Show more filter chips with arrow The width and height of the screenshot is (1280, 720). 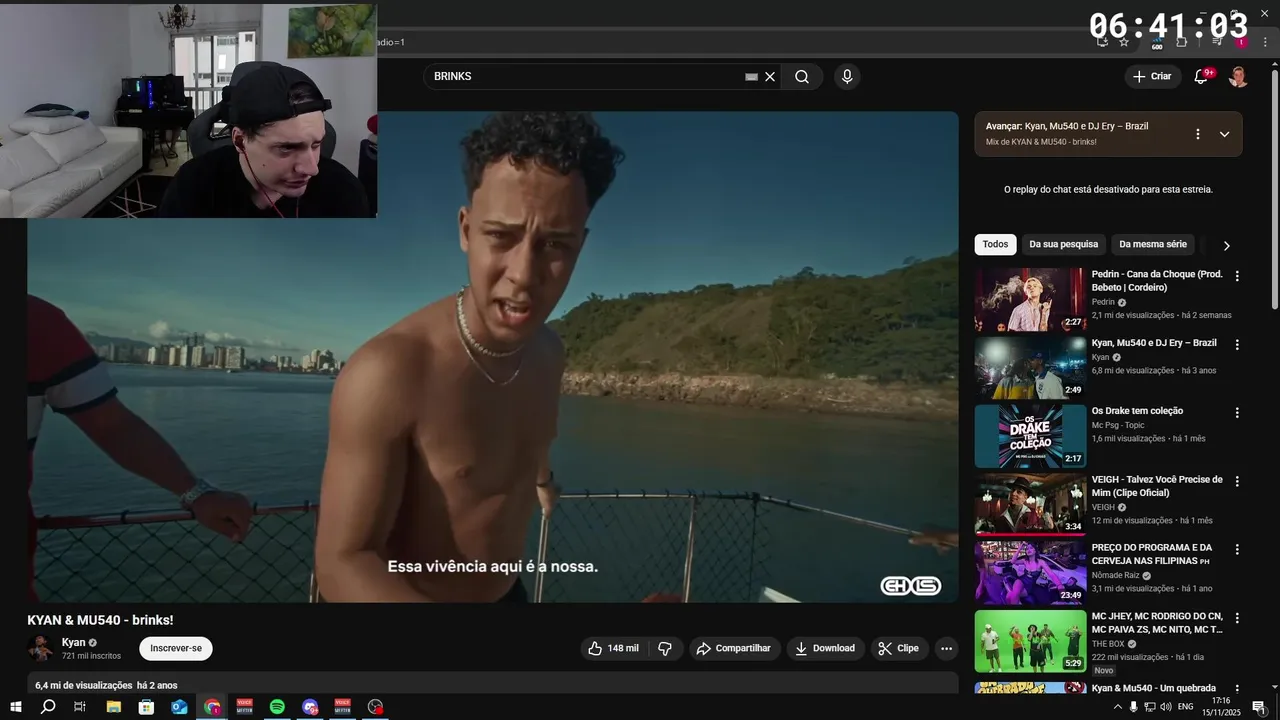coord(1226,245)
